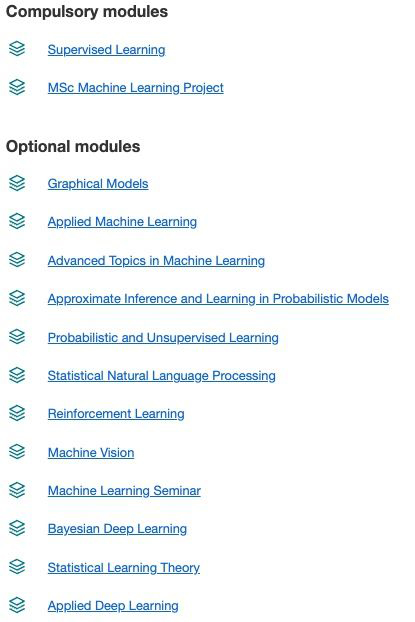Click the stack icon beside Reinforcement Learning
The width and height of the screenshot is (415, 622).
(17, 413)
